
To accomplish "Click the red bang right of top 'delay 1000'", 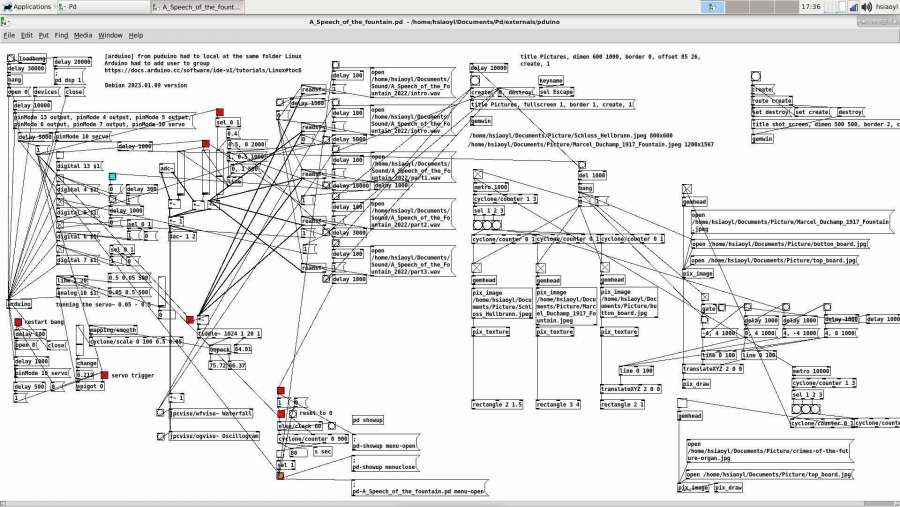I will 206,144.
